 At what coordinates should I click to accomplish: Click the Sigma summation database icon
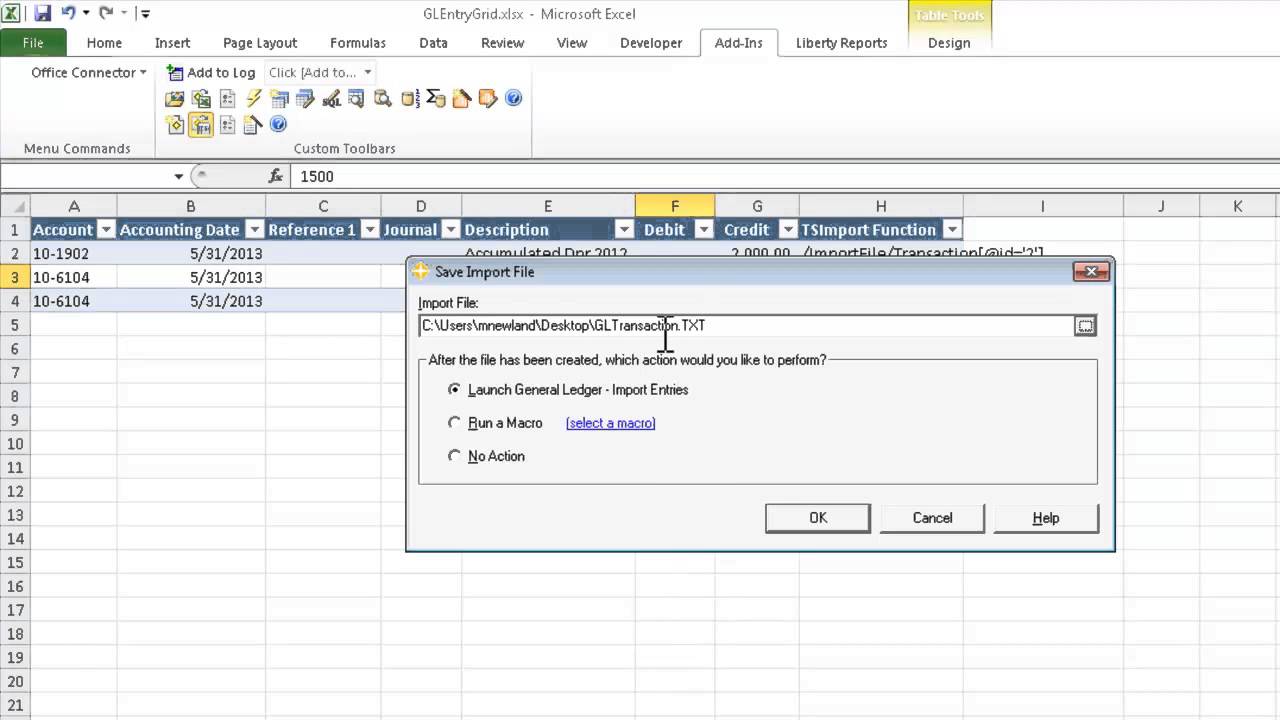tap(435, 98)
